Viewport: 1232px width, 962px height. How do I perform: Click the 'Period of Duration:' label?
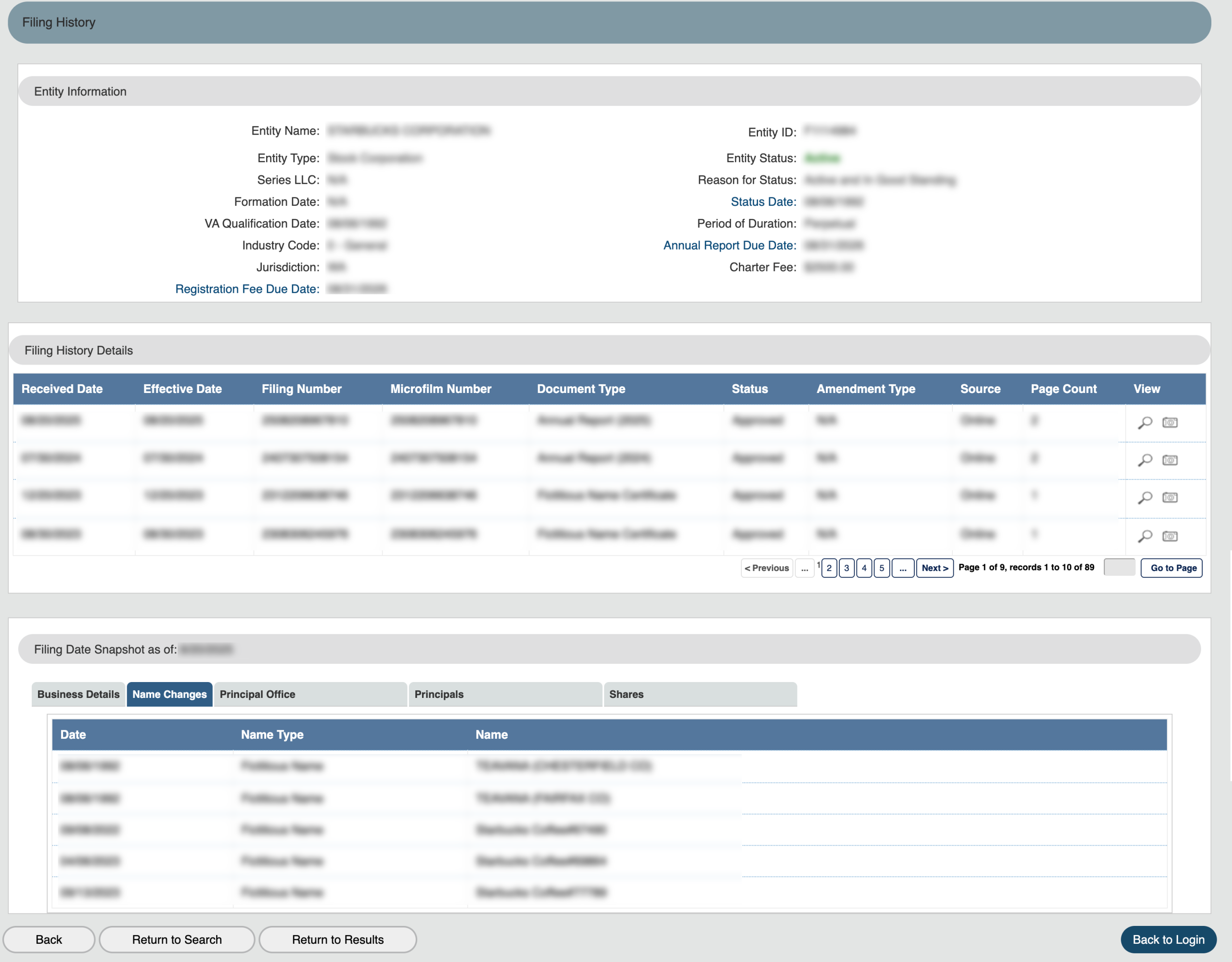(x=747, y=223)
